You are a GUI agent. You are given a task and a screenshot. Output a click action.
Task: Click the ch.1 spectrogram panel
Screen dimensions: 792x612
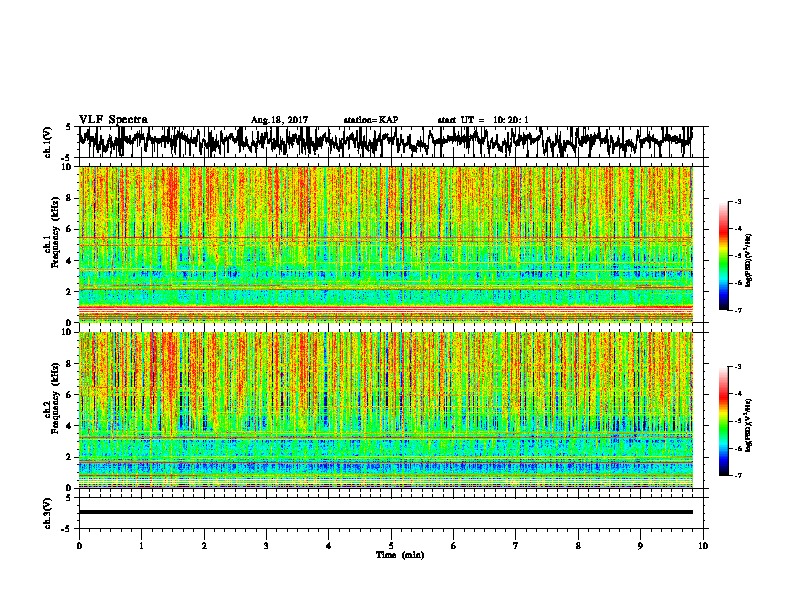(385, 244)
